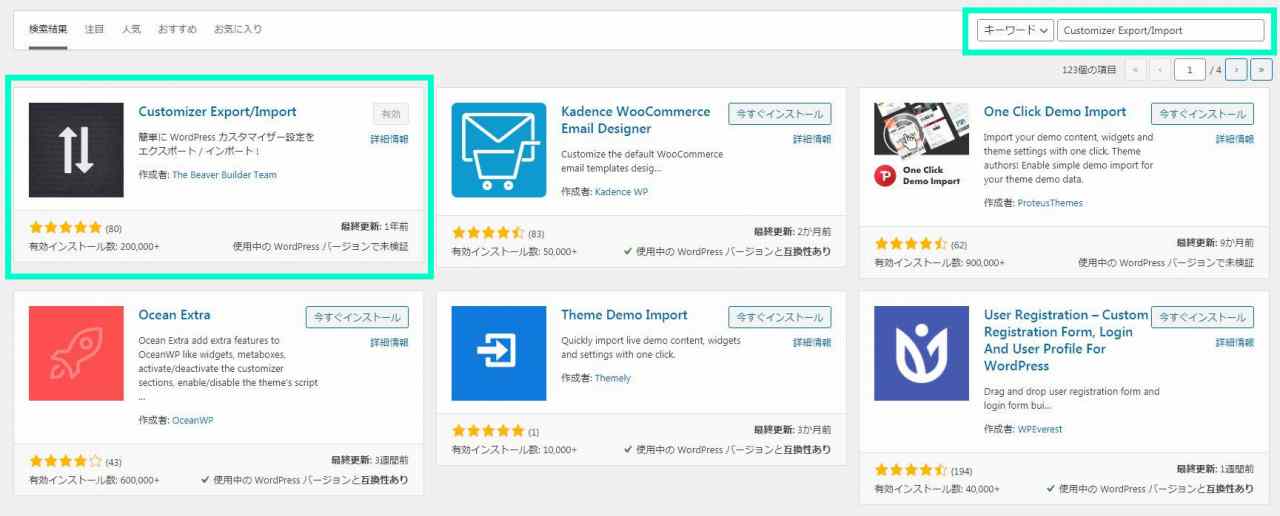Open the Customizer Export/Import plugin icon

coord(76,150)
